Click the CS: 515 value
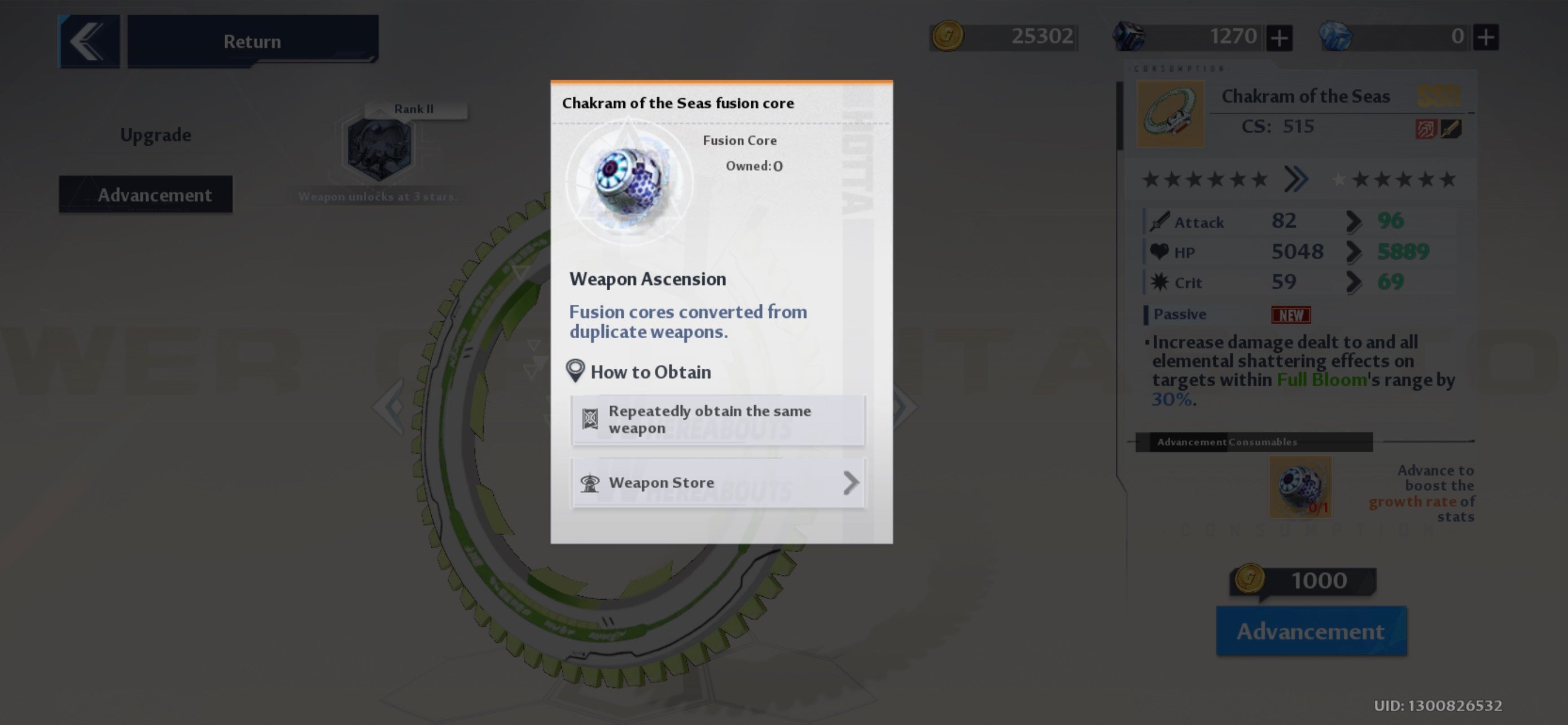 [x=1278, y=126]
